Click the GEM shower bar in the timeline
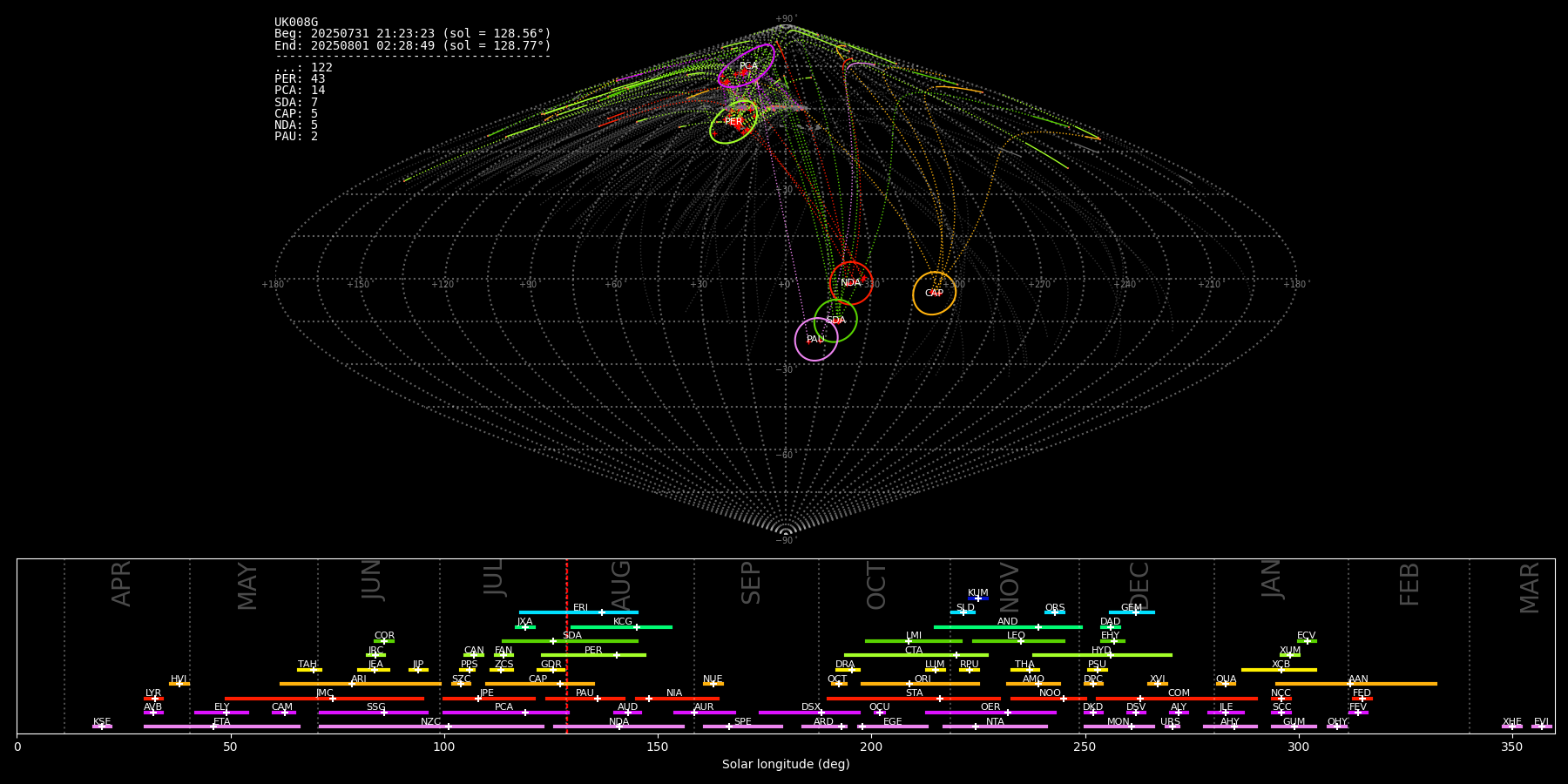The image size is (1568, 784). pos(1132,612)
